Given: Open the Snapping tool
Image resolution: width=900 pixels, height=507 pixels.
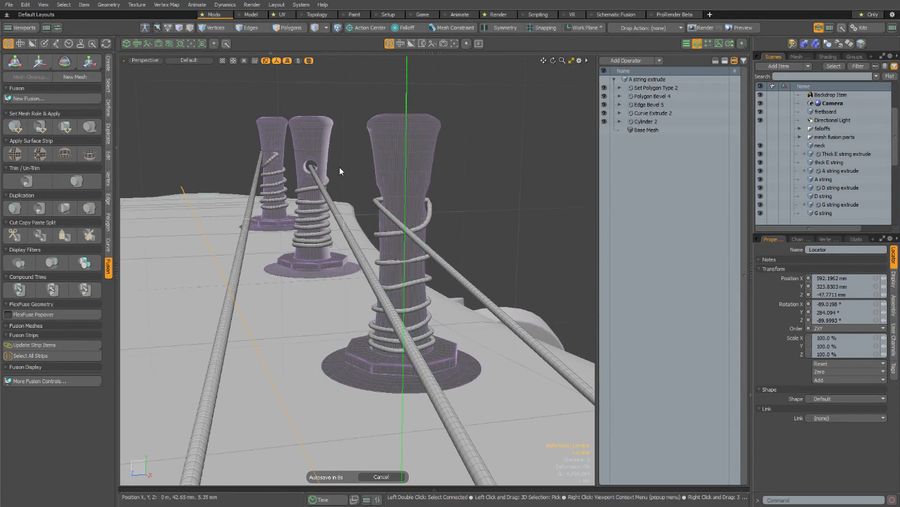Looking at the screenshot, I should [x=541, y=28].
